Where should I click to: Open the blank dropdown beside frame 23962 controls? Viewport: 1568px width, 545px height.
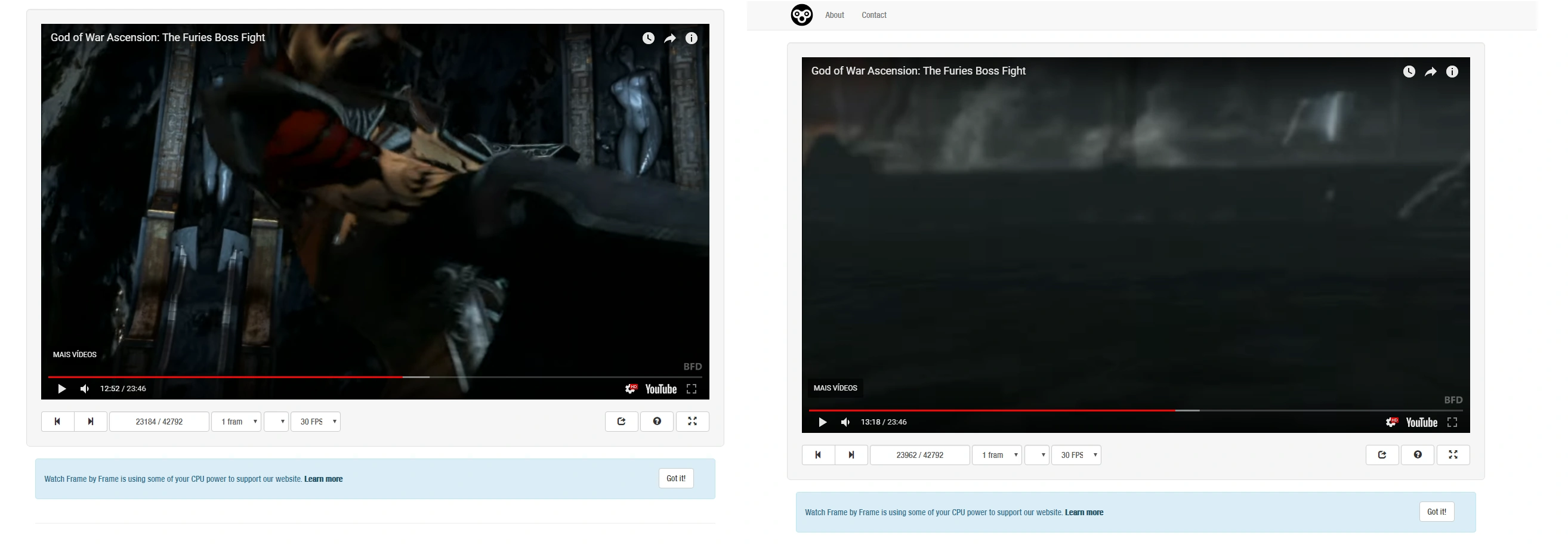pos(1037,455)
